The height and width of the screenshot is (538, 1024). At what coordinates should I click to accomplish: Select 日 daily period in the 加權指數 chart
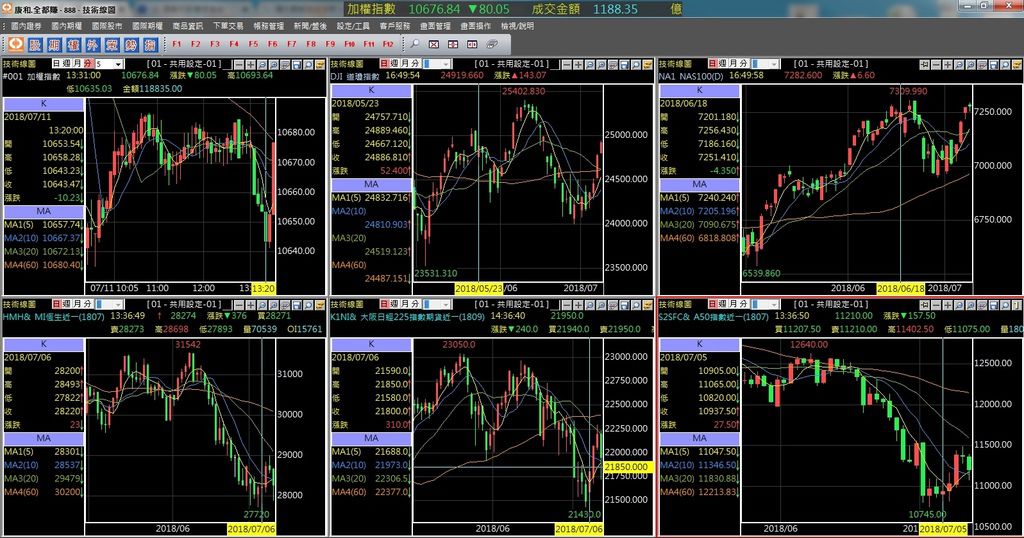(57, 64)
